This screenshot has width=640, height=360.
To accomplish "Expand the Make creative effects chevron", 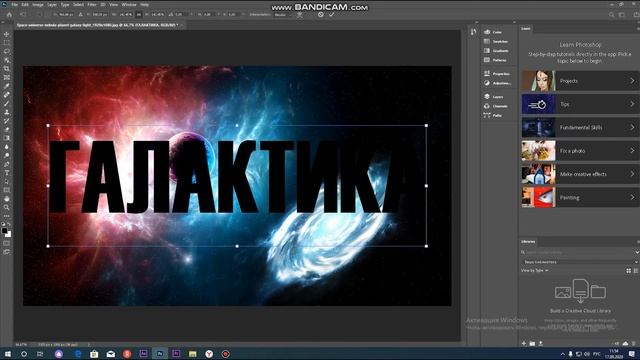I will (x=632, y=174).
